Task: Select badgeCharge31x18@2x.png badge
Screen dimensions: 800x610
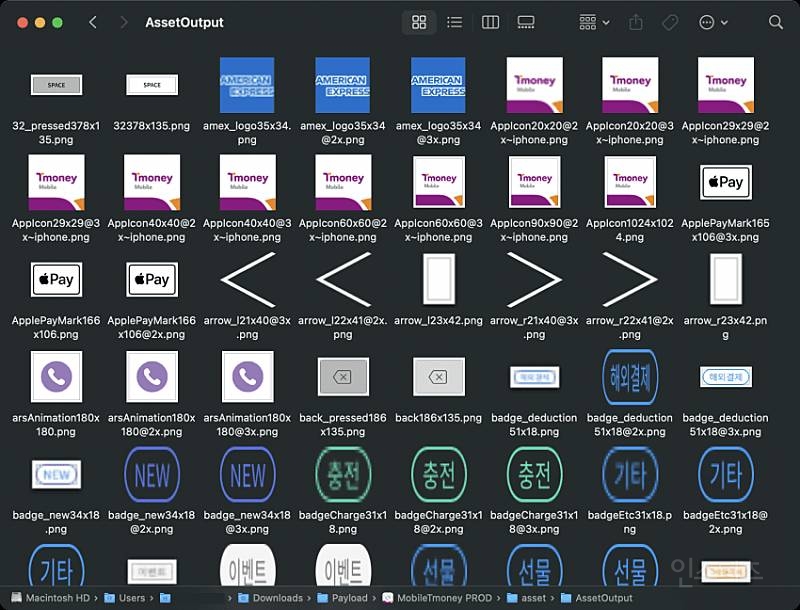Action: click(x=438, y=474)
